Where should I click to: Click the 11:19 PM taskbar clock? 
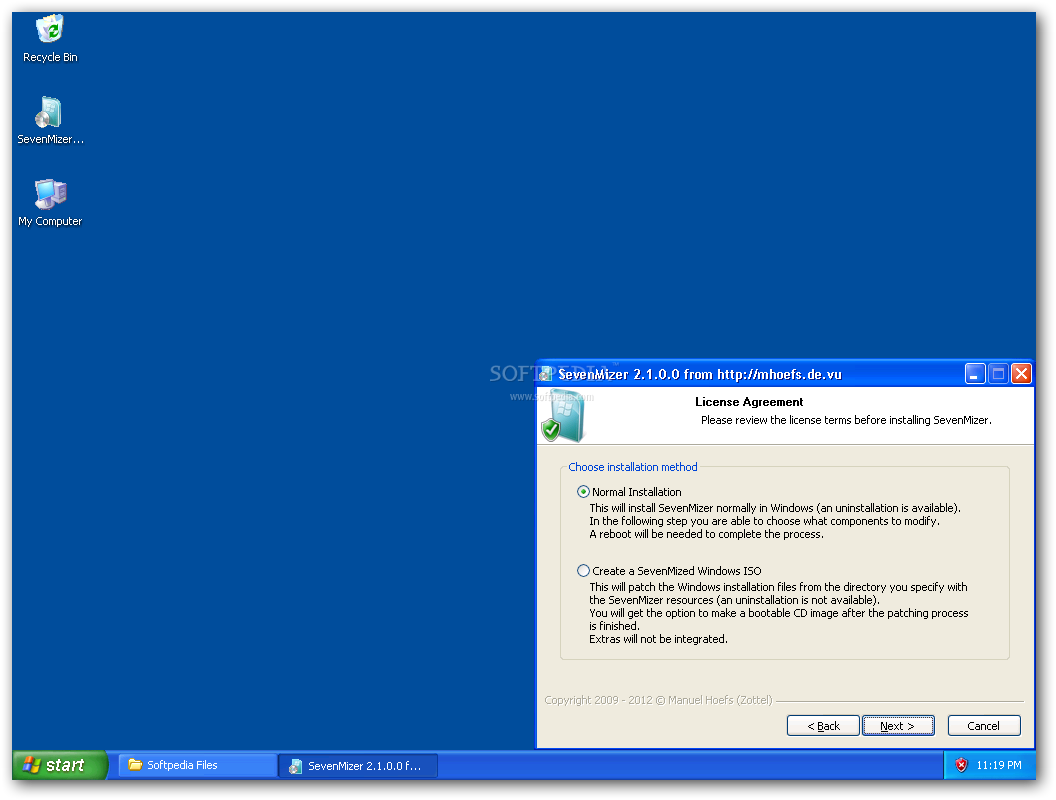click(x=999, y=765)
